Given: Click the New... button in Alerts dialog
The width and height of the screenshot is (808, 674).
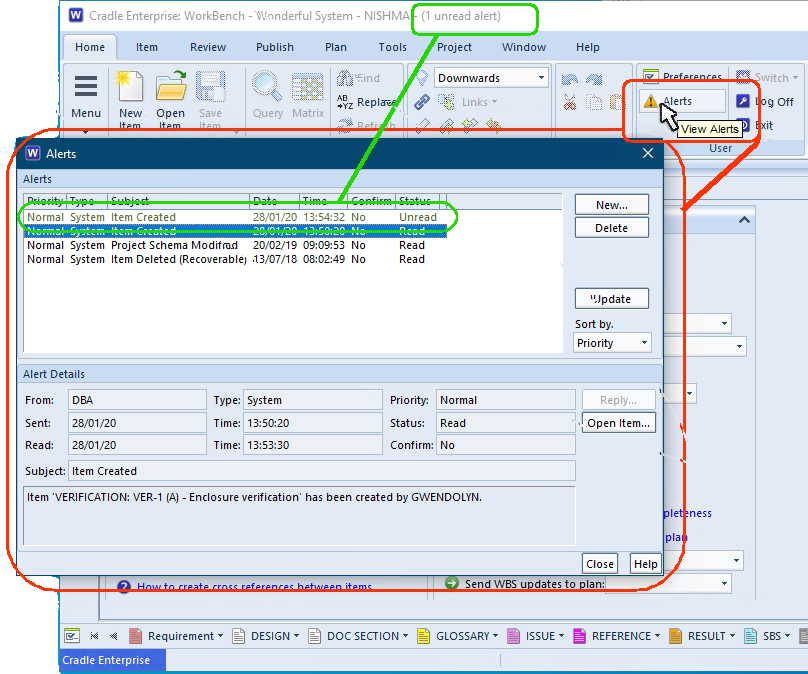Looking at the screenshot, I should [x=612, y=205].
